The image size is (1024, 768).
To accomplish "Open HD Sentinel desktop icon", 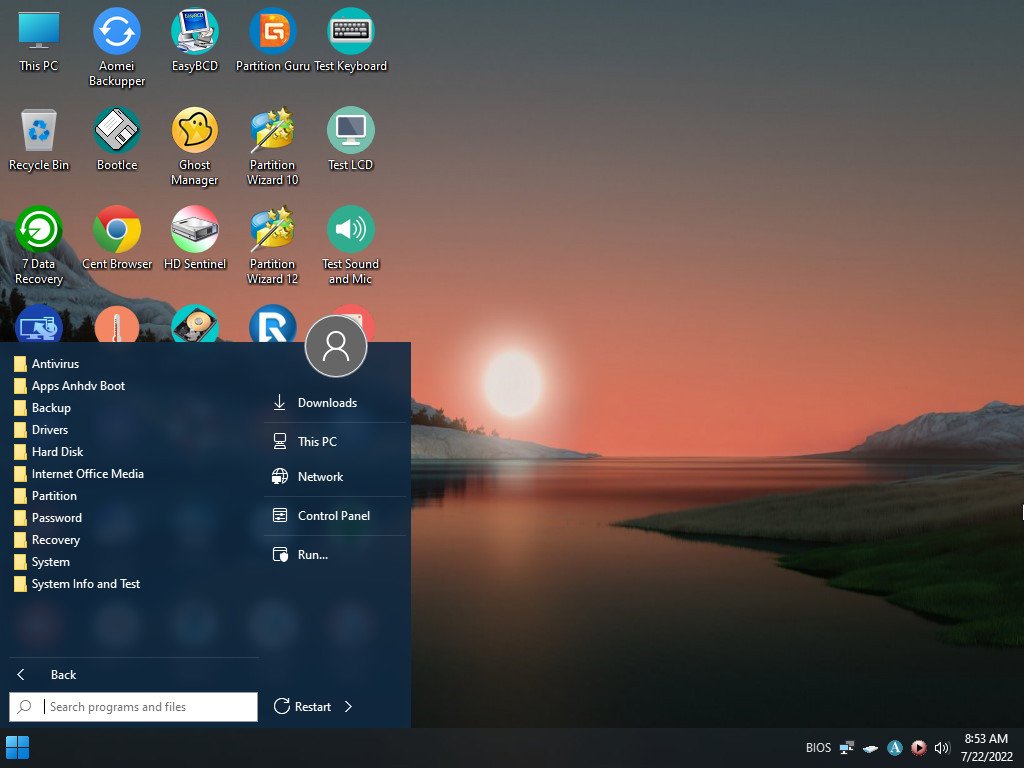I will tap(195, 230).
